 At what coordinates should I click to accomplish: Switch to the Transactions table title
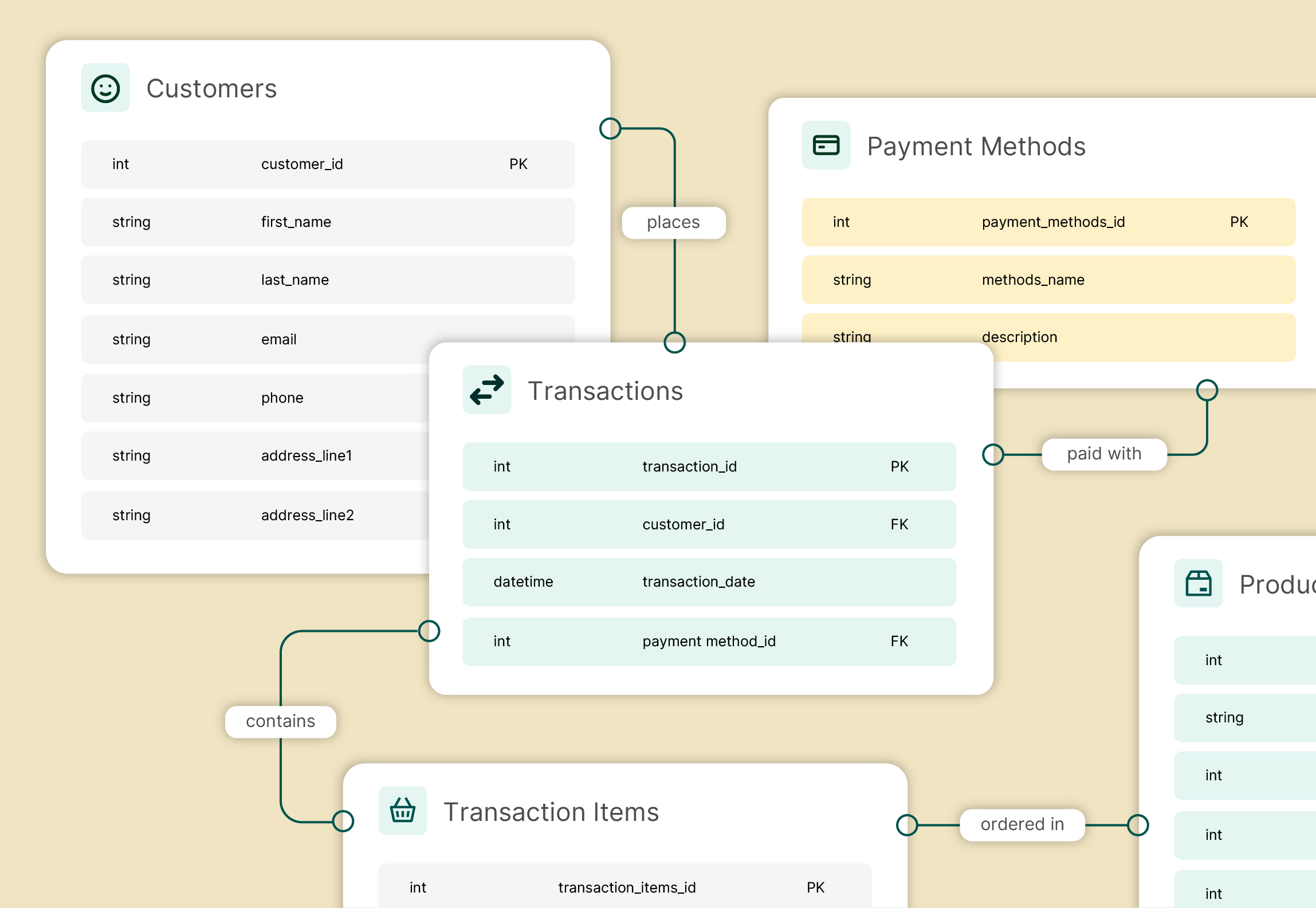606,390
